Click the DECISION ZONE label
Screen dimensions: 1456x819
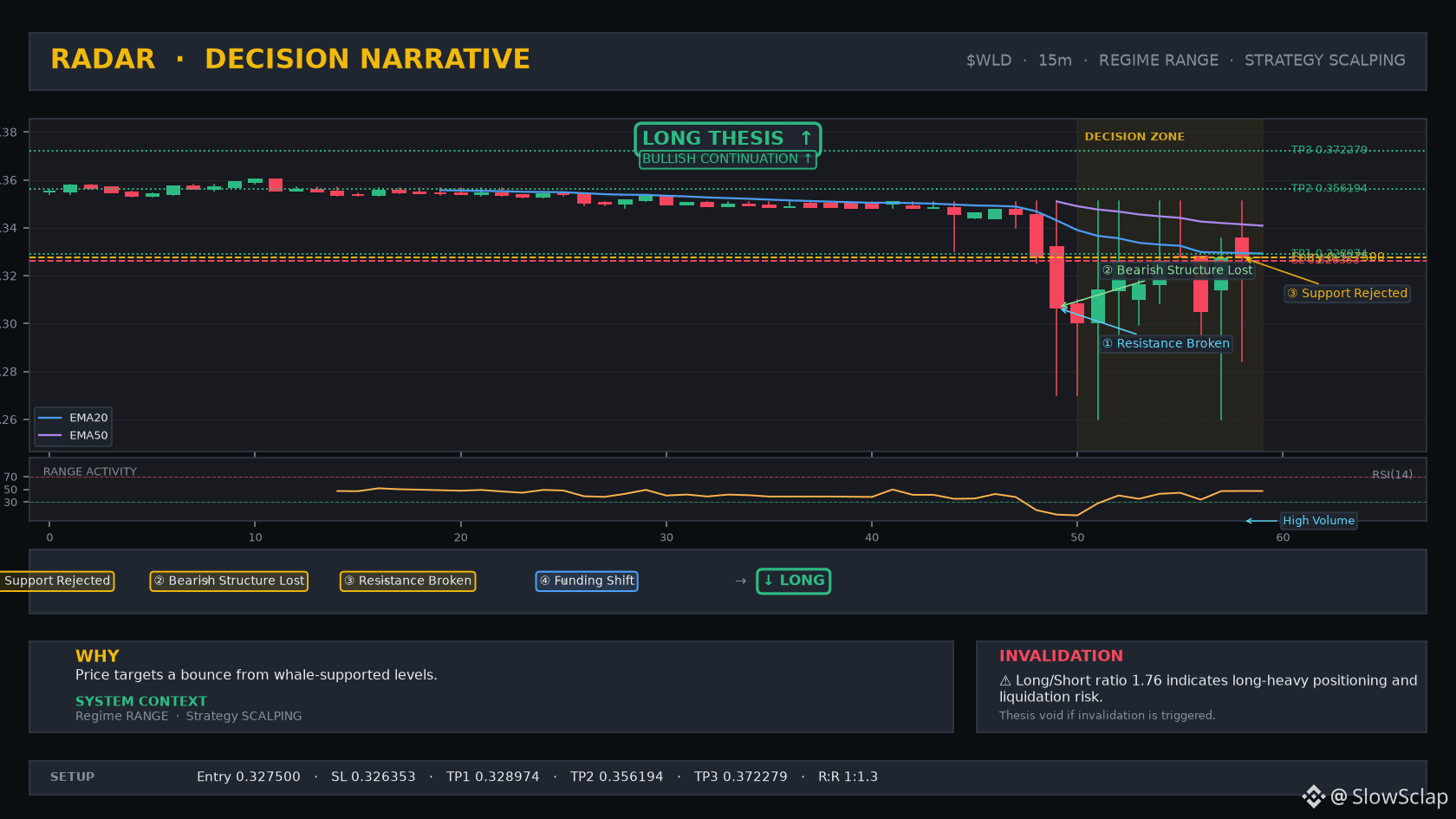coord(1134,137)
